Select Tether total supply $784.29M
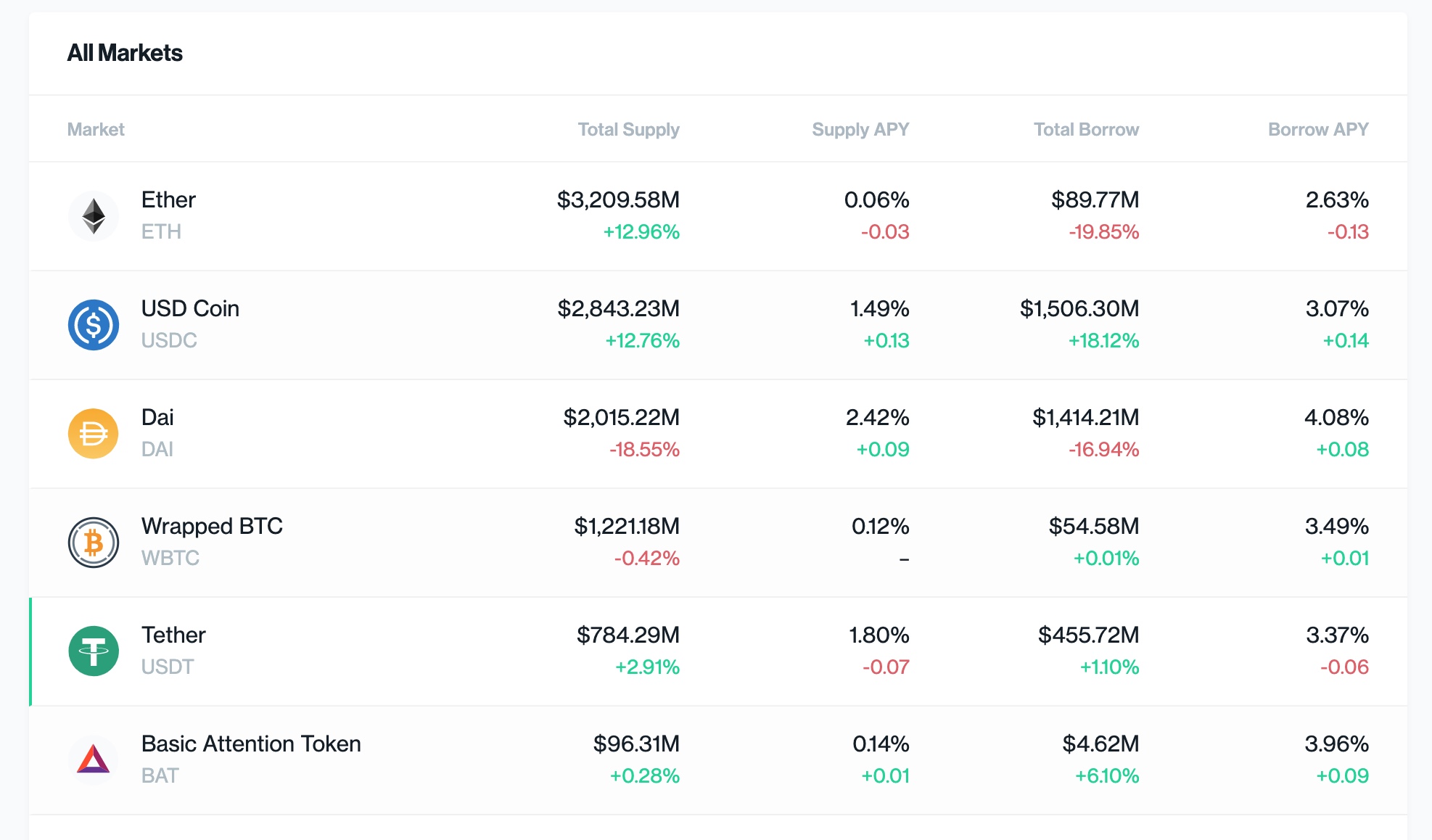This screenshot has height=840, width=1432. (628, 635)
